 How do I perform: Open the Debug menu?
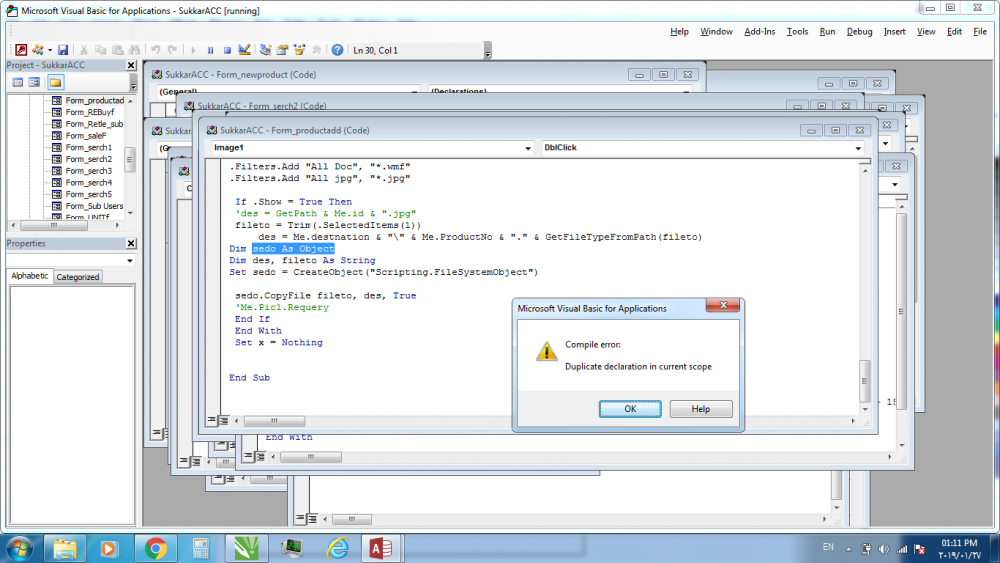tap(859, 31)
